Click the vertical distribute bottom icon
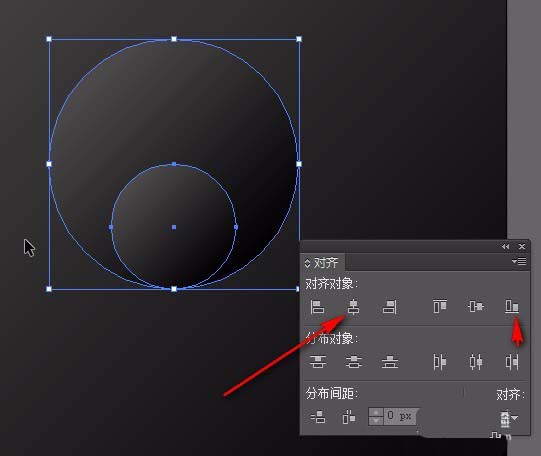Screen dimensions: 541x456 coord(390,362)
